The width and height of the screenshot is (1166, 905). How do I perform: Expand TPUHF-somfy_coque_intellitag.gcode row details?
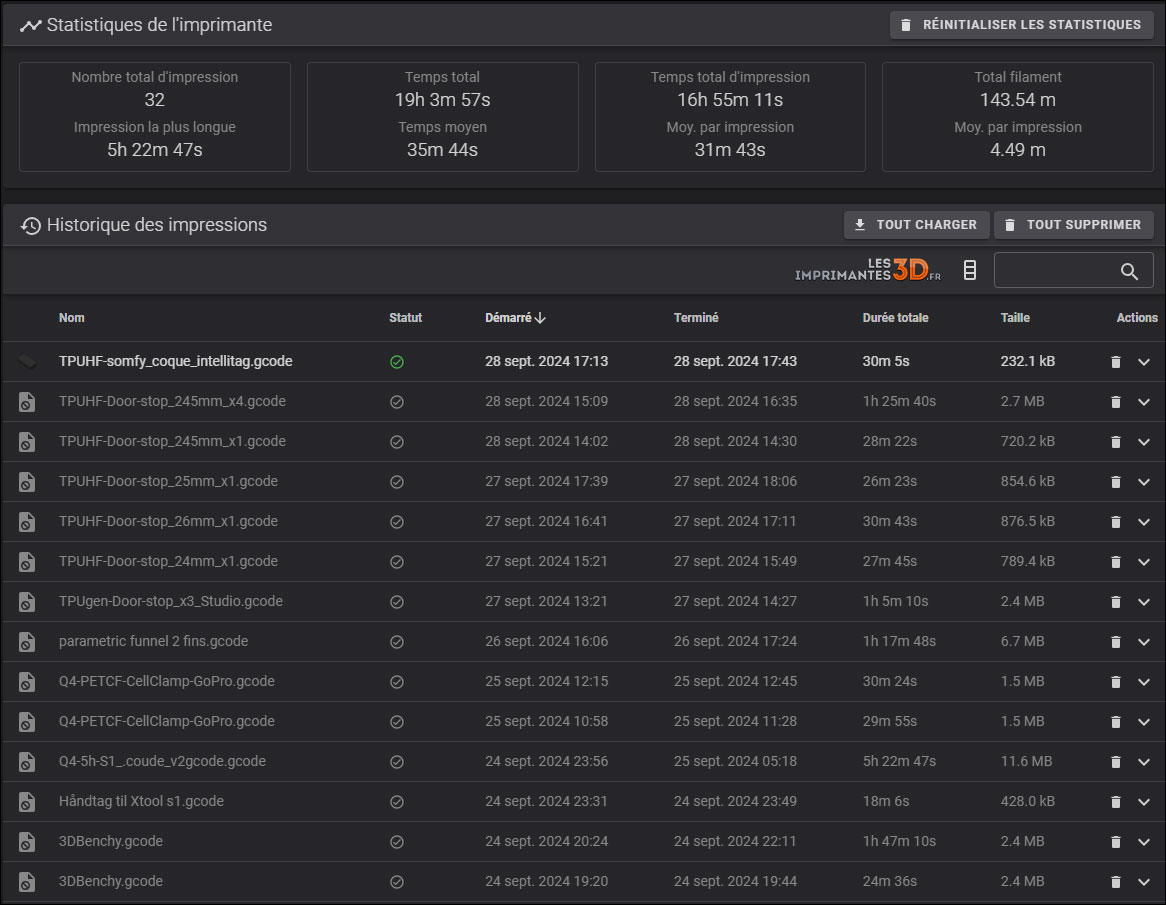point(1144,361)
